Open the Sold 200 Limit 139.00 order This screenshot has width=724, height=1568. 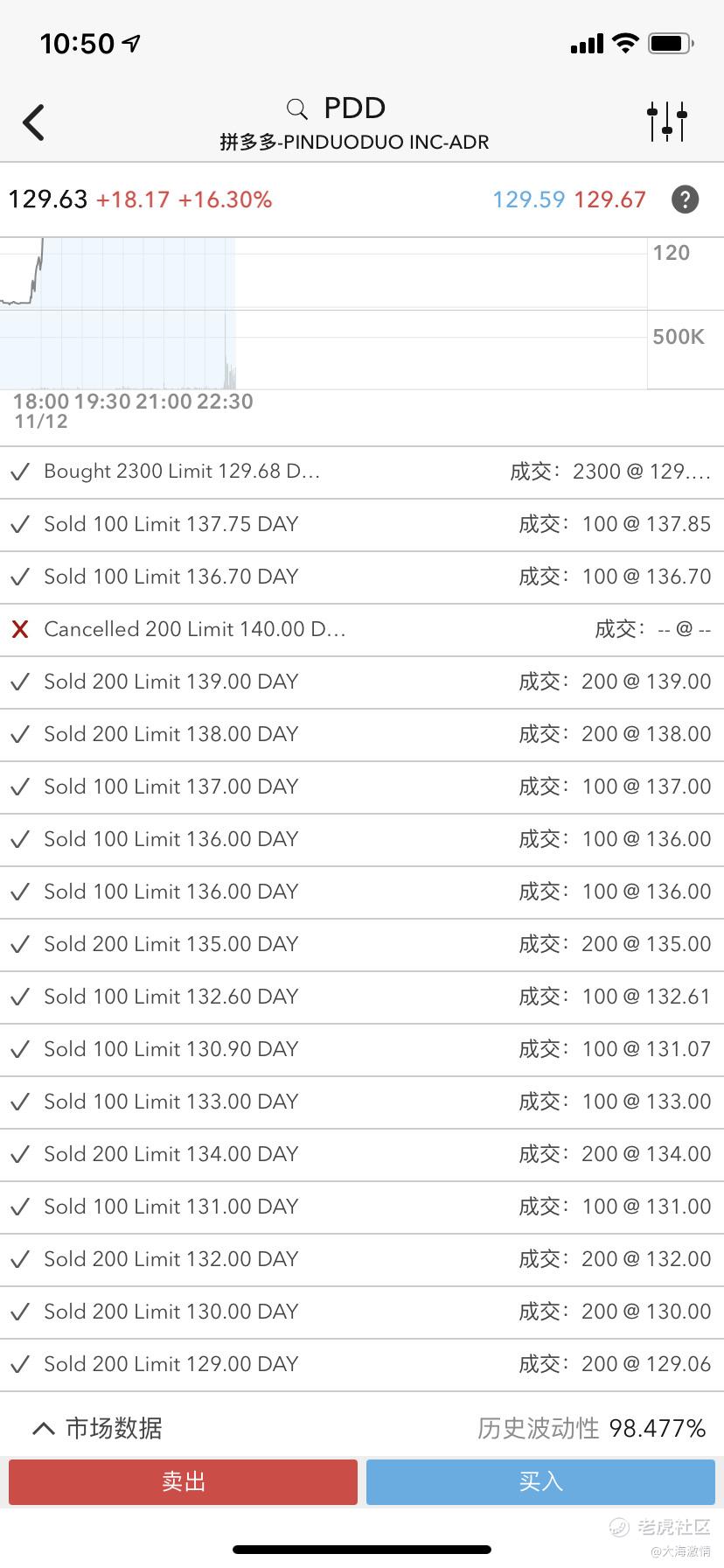click(x=361, y=682)
